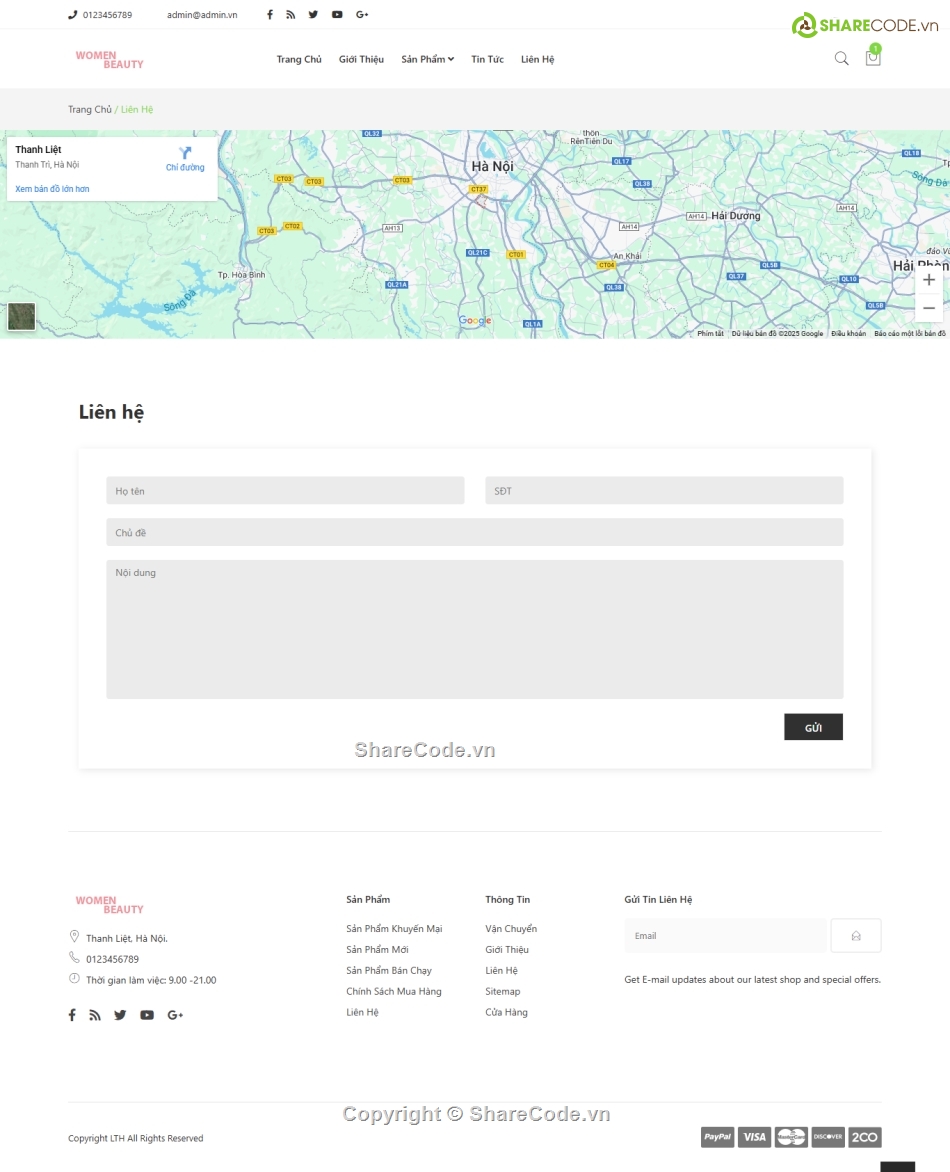Go to the Trang Chủ menu item
The width and height of the screenshot is (950, 1172).
(299, 59)
